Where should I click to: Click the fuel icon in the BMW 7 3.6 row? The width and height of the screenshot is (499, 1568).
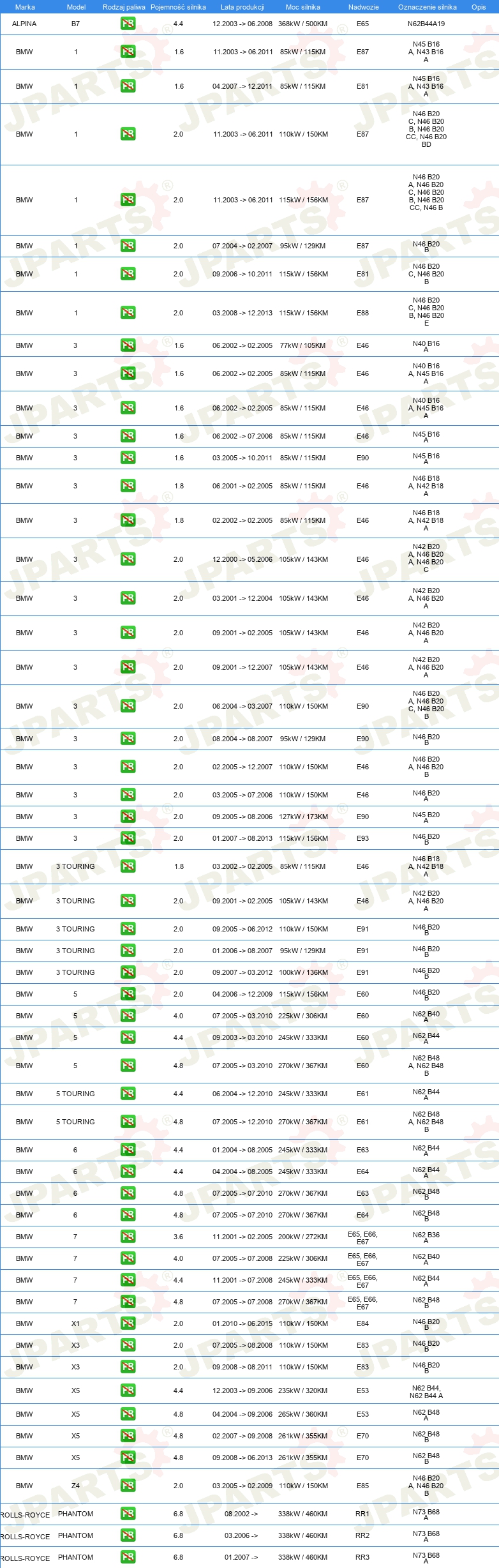(x=128, y=1237)
